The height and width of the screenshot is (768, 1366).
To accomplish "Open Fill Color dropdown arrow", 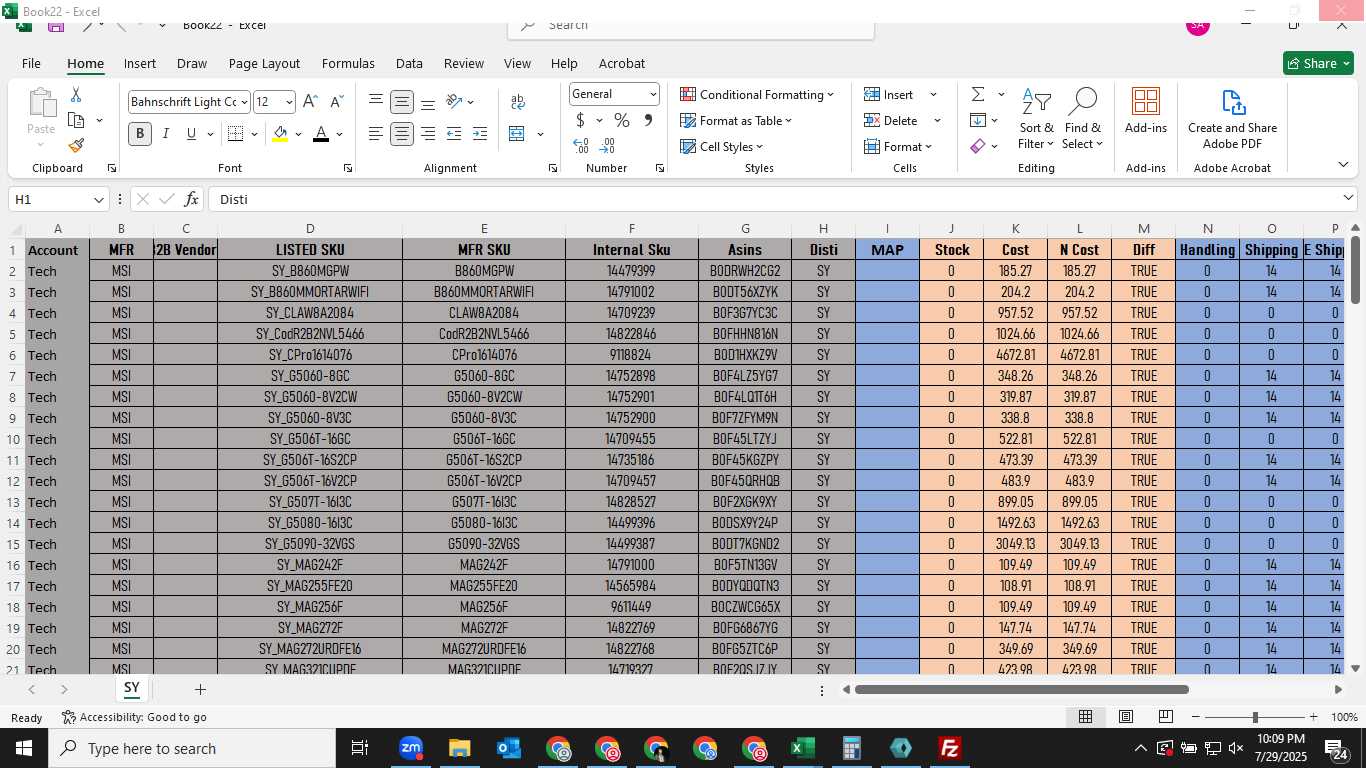I will click(298, 134).
